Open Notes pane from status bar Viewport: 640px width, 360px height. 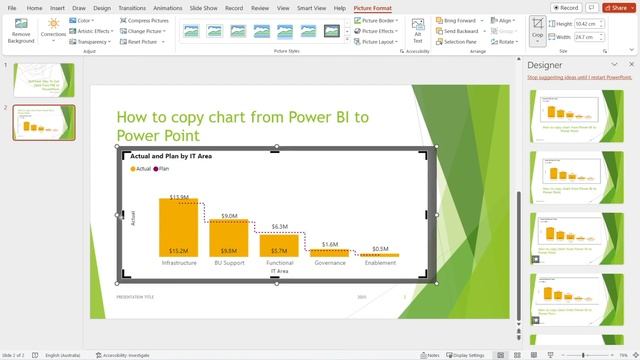coord(430,355)
